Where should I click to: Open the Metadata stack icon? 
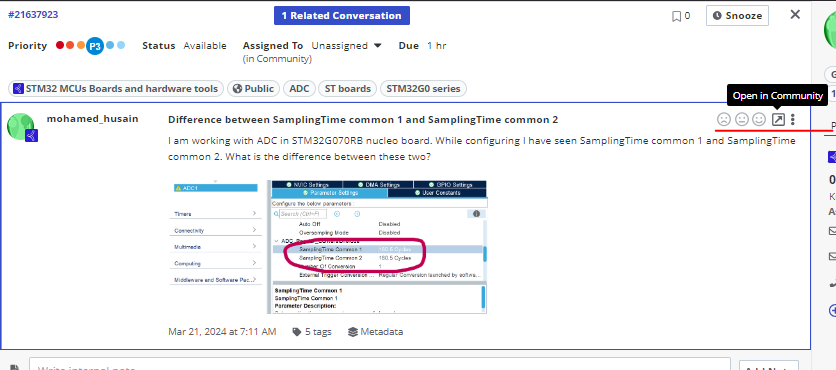352,332
